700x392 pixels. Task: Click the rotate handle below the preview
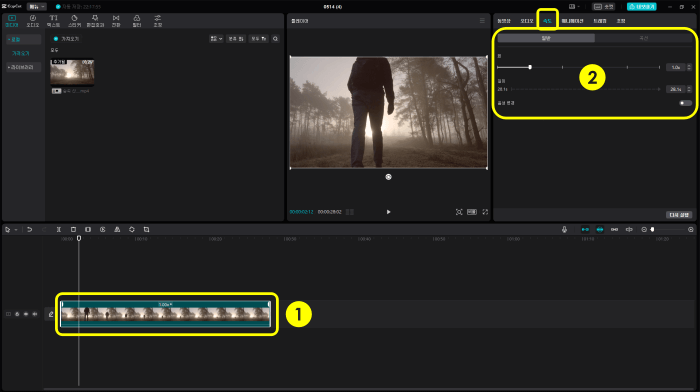[388, 177]
